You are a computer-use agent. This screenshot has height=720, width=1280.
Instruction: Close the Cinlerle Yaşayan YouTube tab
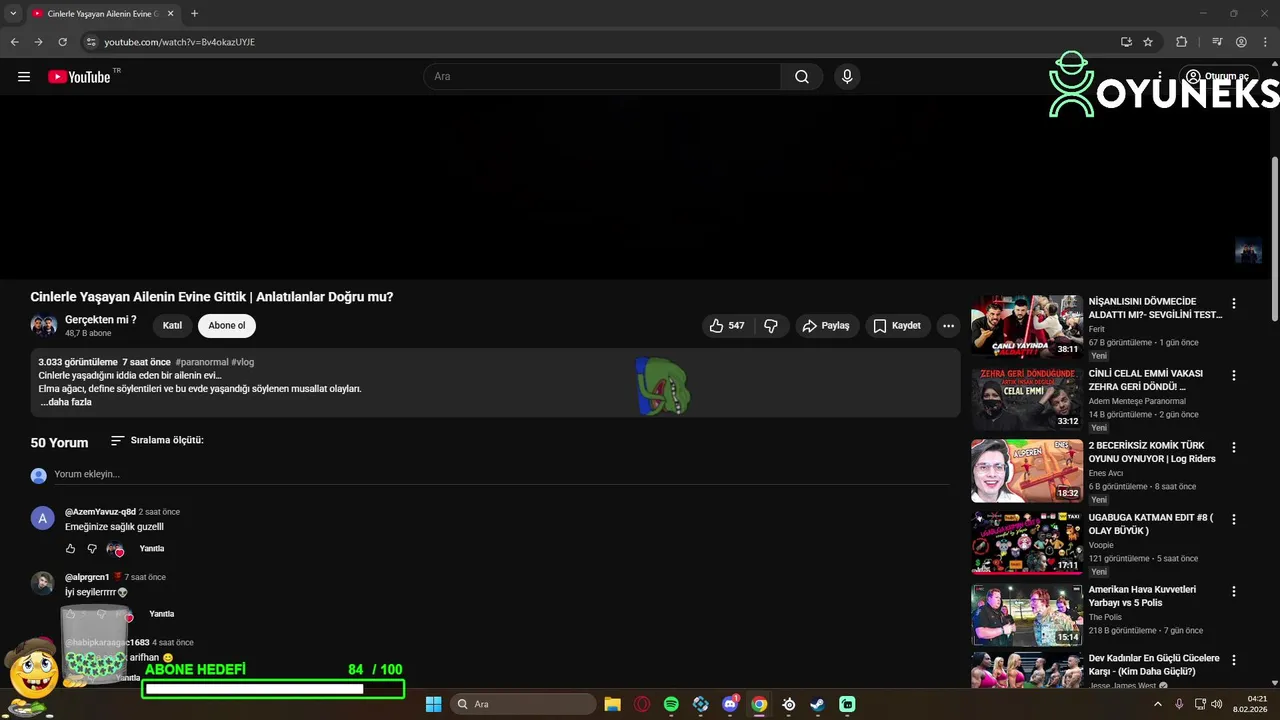click(x=171, y=14)
